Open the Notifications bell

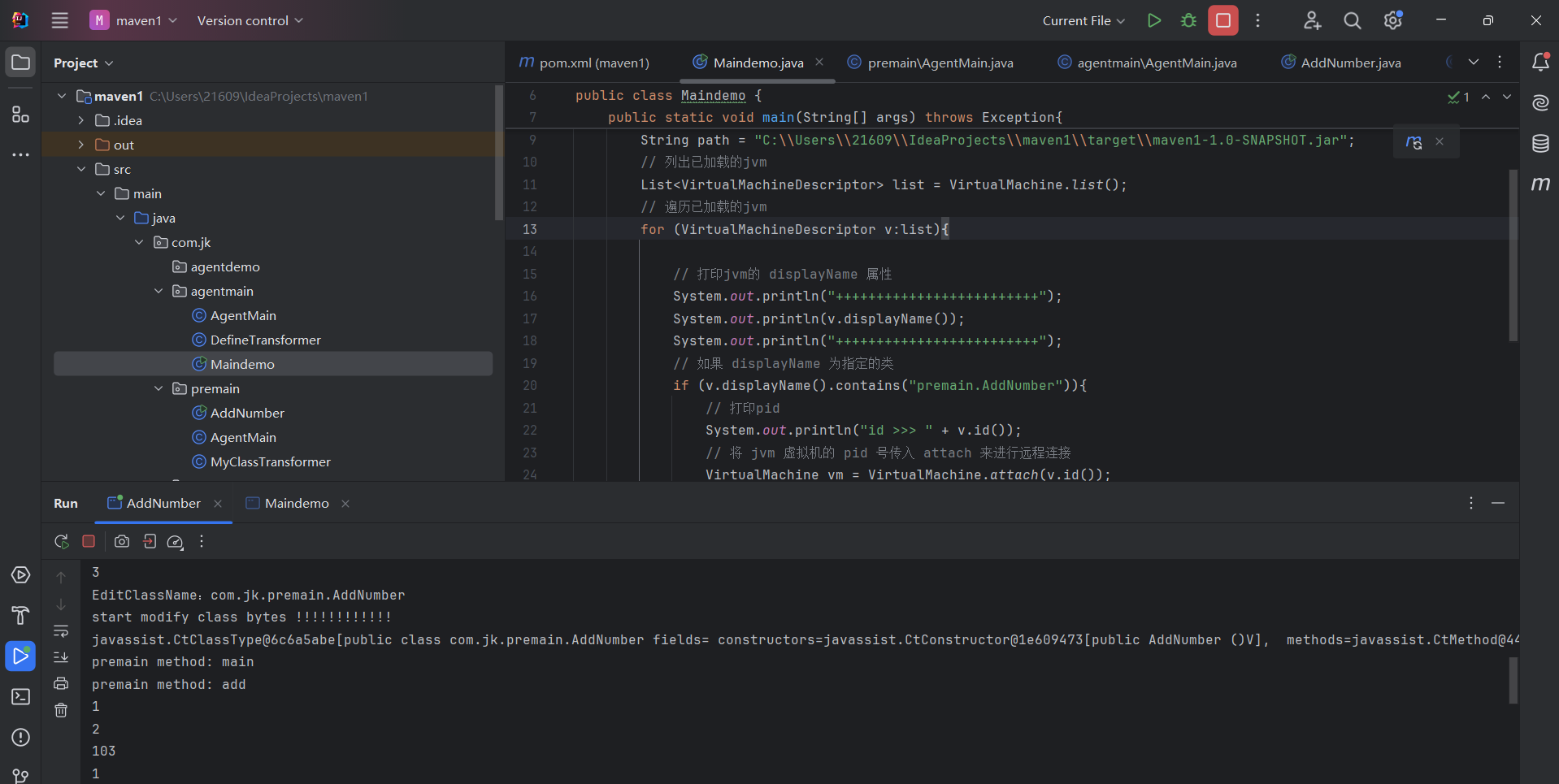pyautogui.click(x=1540, y=62)
